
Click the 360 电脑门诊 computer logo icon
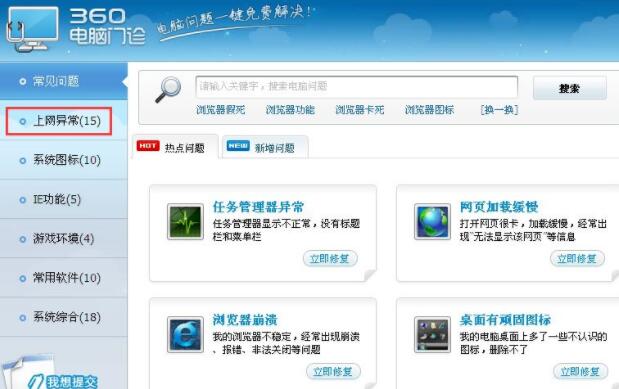pos(33,28)
